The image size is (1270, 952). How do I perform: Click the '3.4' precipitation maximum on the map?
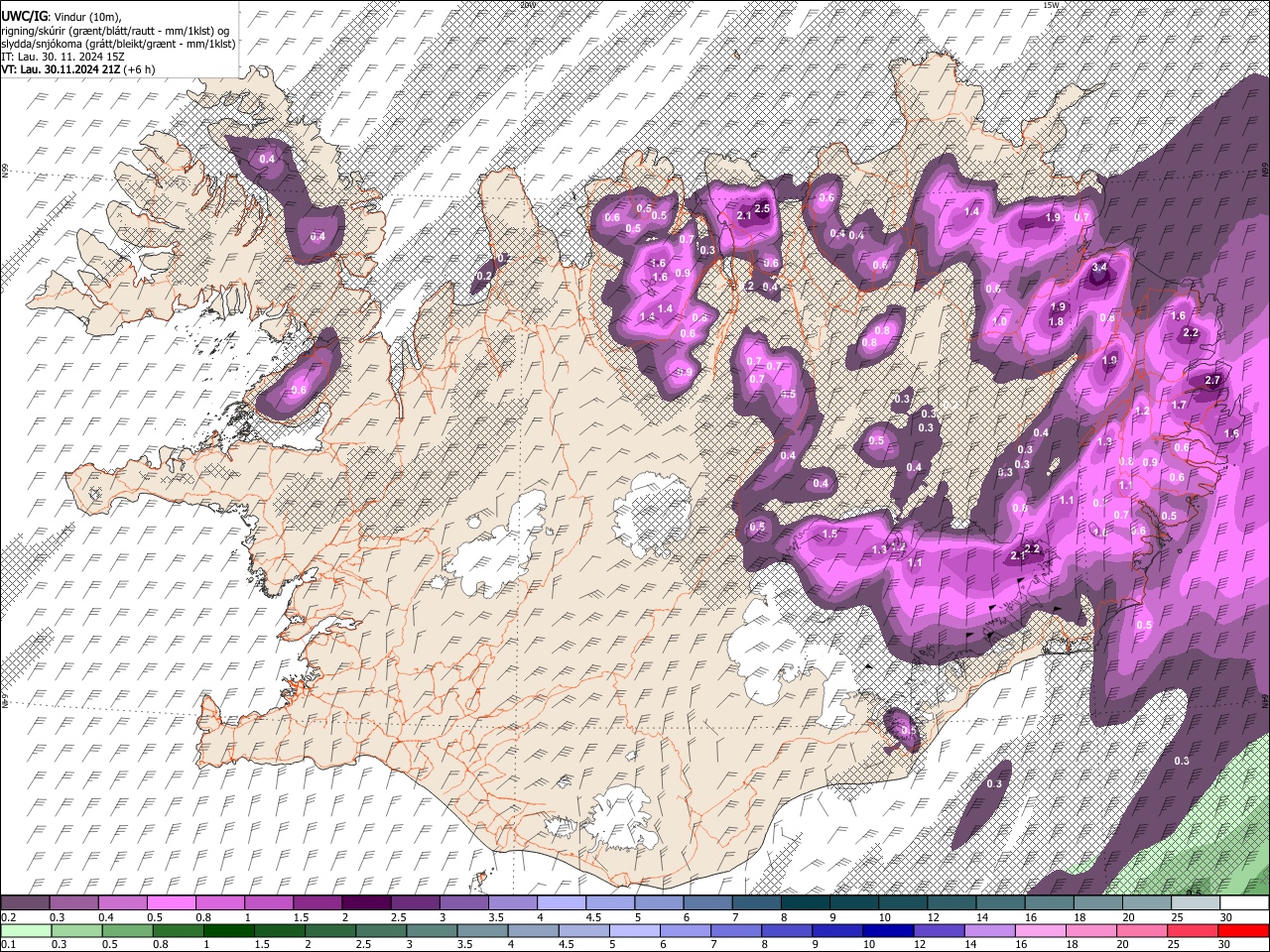(1099, 268)
